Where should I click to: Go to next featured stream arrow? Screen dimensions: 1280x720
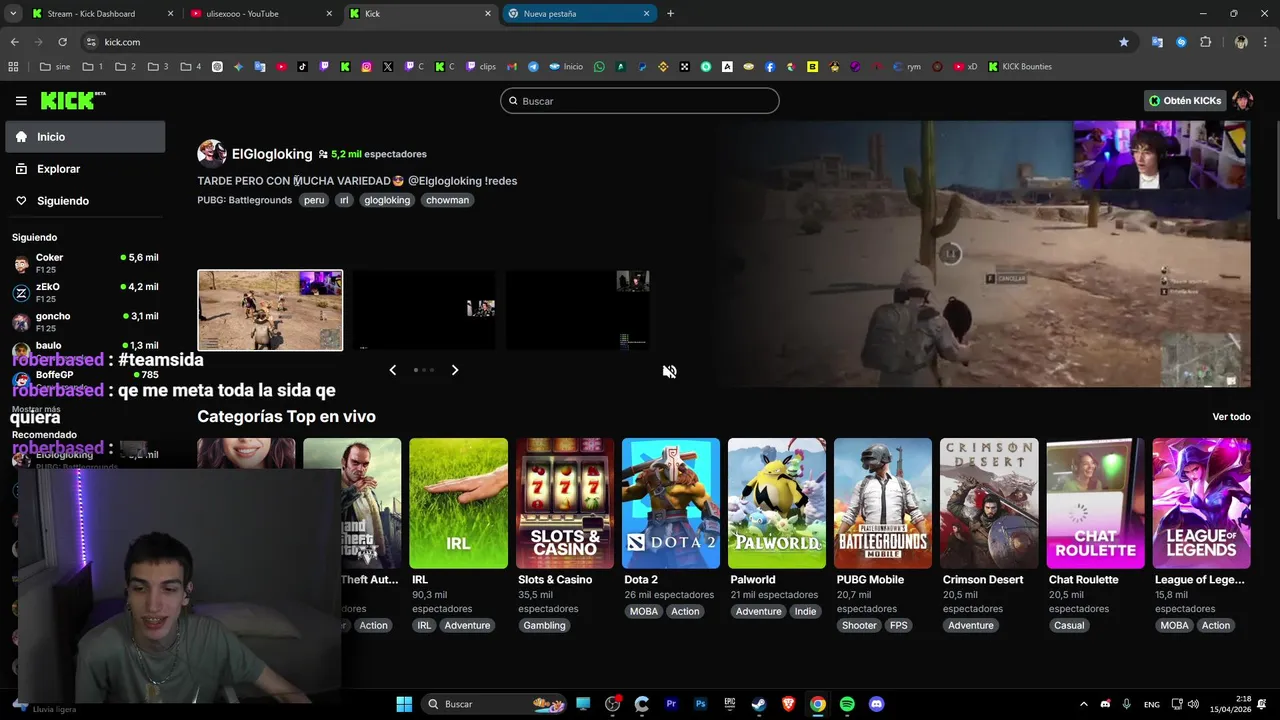[x=455, y=370]
